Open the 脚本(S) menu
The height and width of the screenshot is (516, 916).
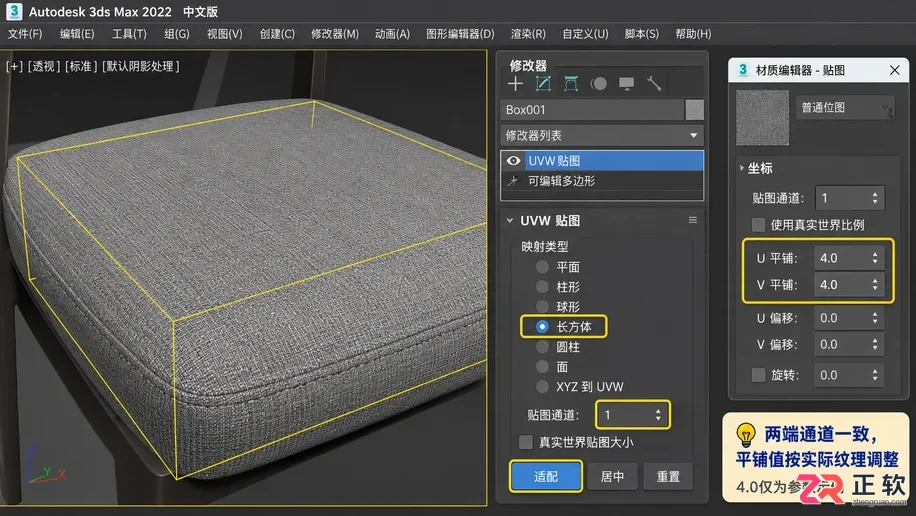click(641, 34)
